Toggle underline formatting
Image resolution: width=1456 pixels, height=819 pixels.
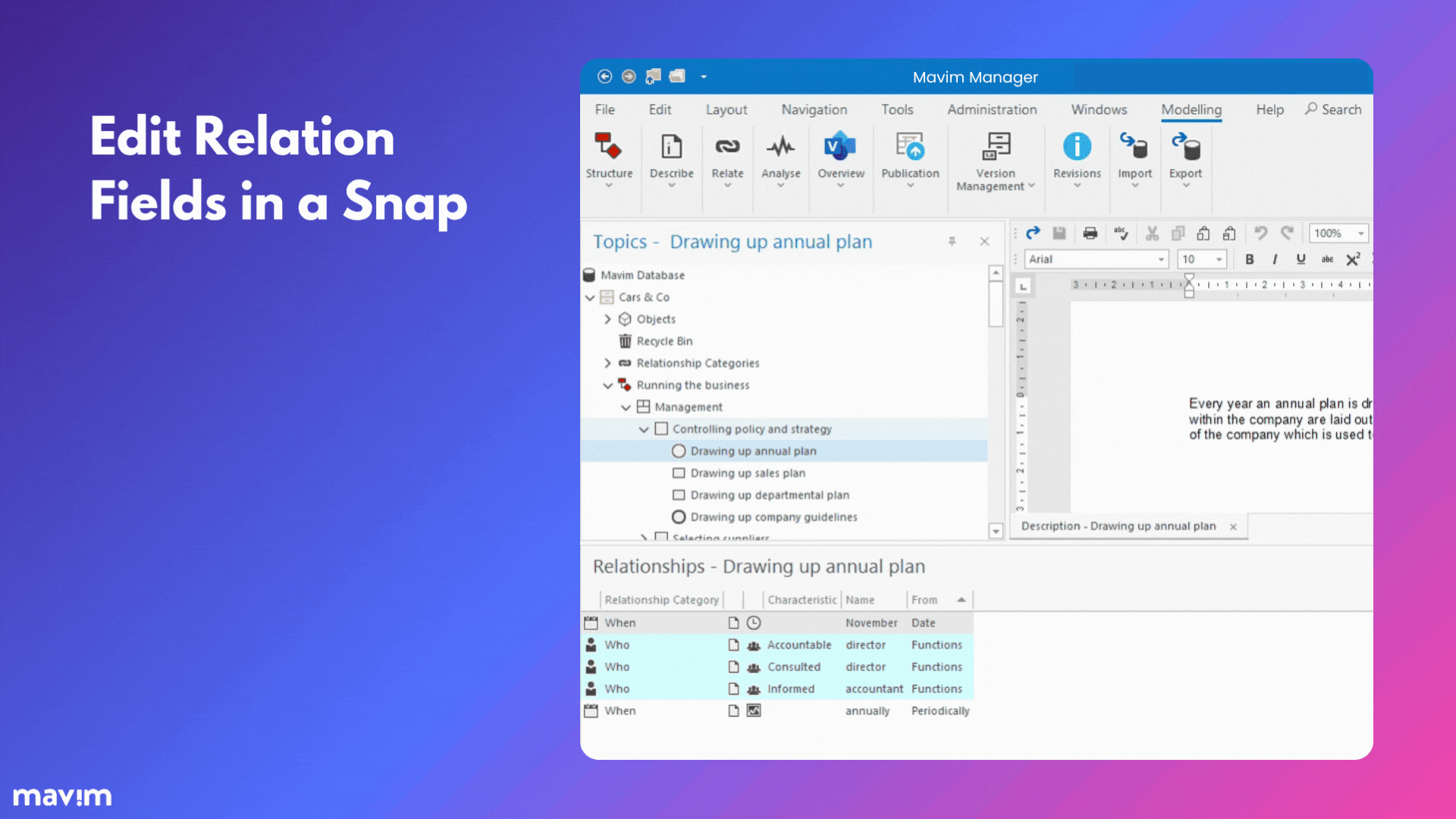coord(1301,259)
